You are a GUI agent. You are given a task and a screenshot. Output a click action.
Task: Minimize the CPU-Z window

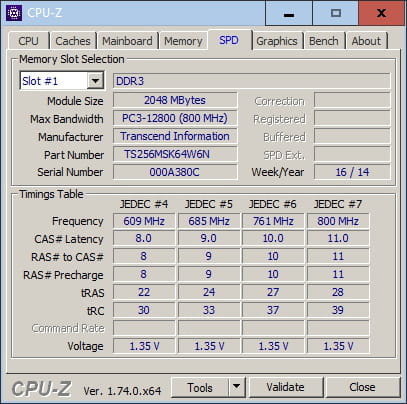click(289, 13)
